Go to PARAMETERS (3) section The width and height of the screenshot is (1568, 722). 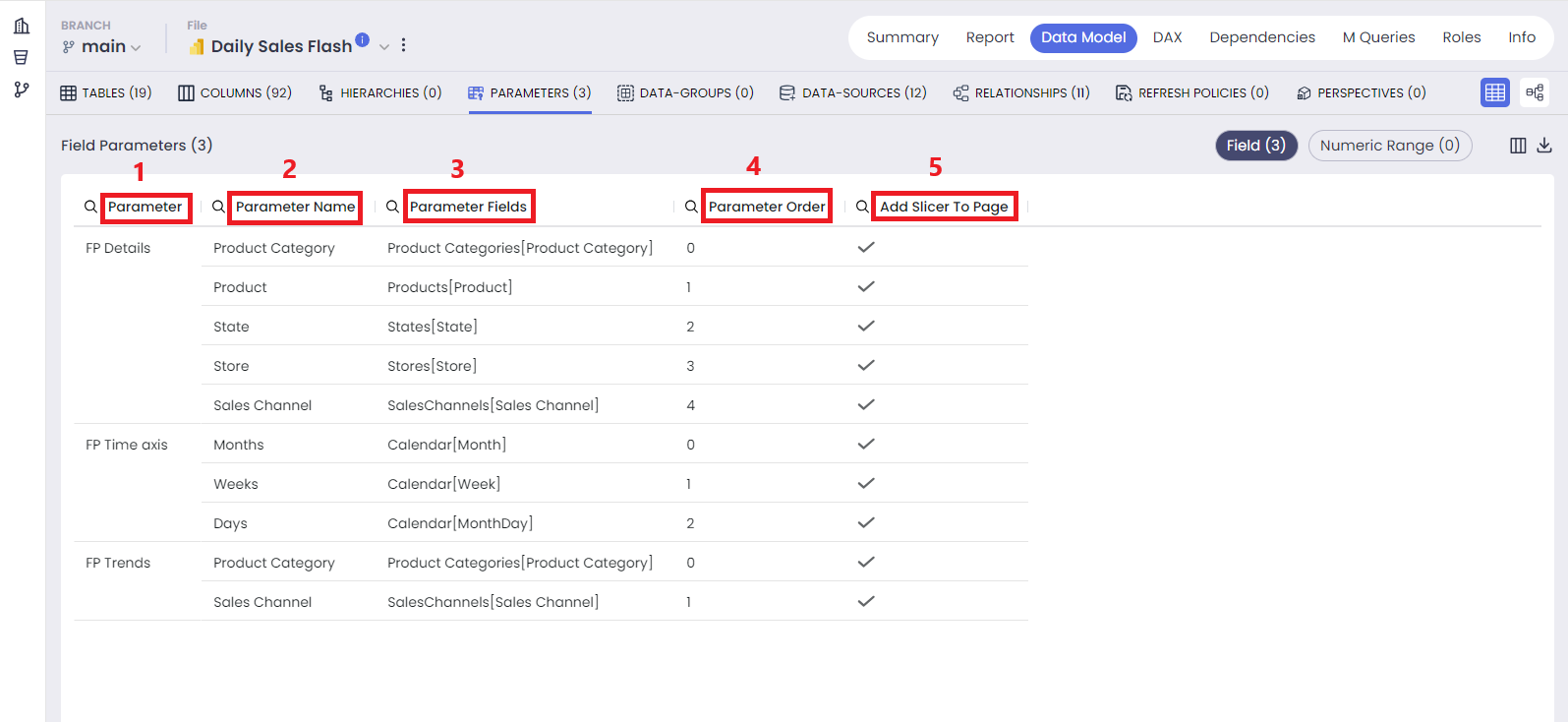click(530, 92)
